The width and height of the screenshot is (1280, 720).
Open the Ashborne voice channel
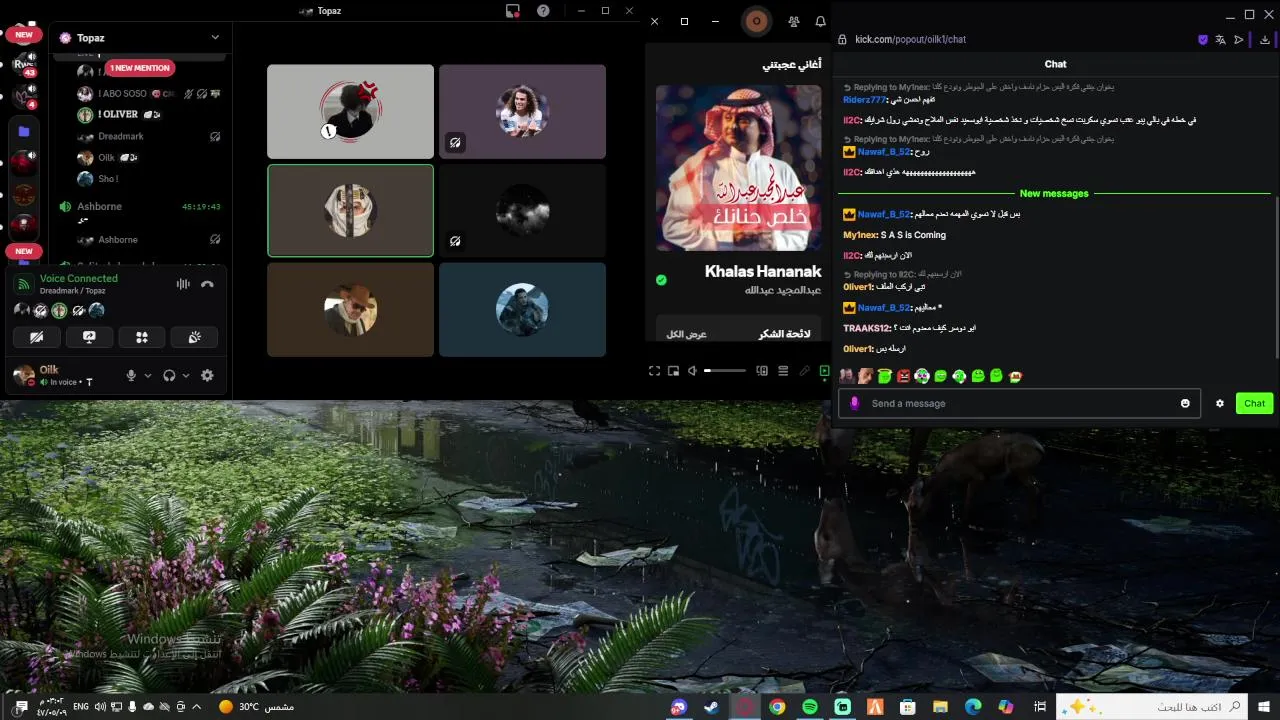(100, 206)
